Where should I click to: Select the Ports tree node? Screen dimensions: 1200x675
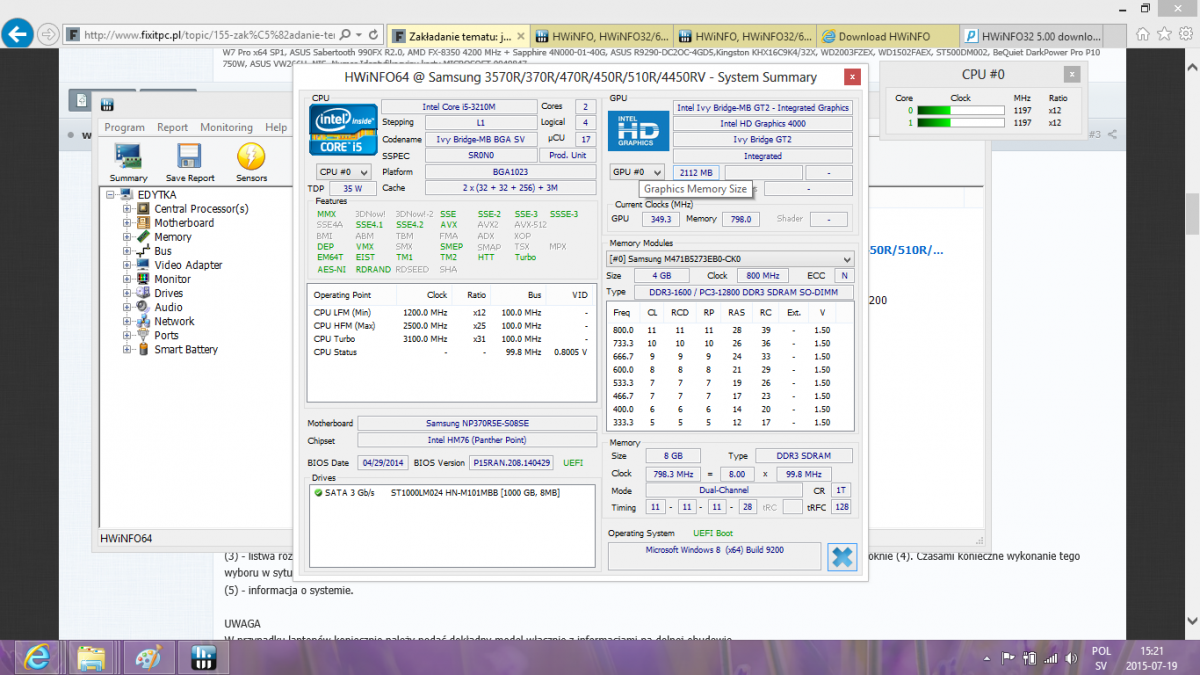(166, 335)
